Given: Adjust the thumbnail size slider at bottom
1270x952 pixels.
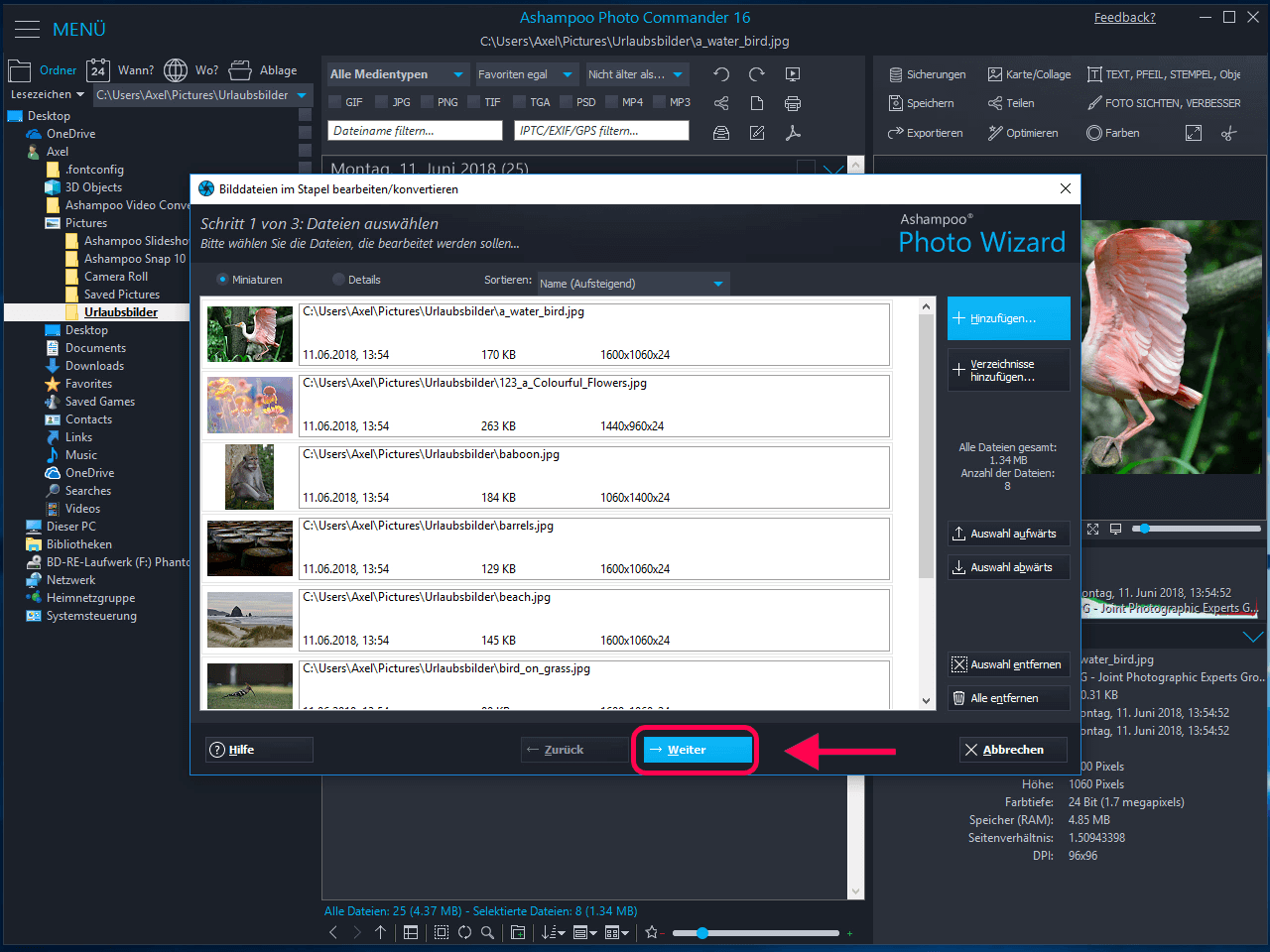Looking at the screenshot, I should click(755, 933).
